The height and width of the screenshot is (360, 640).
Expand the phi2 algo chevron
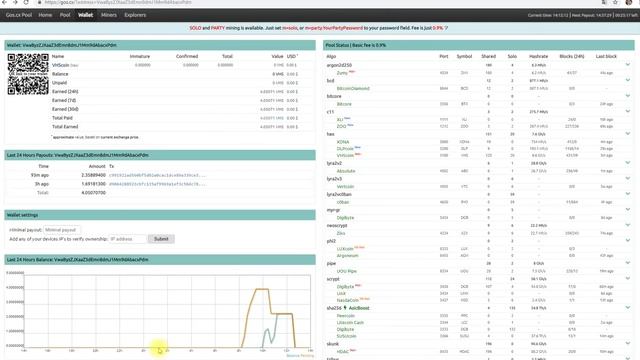coord(628,240)
